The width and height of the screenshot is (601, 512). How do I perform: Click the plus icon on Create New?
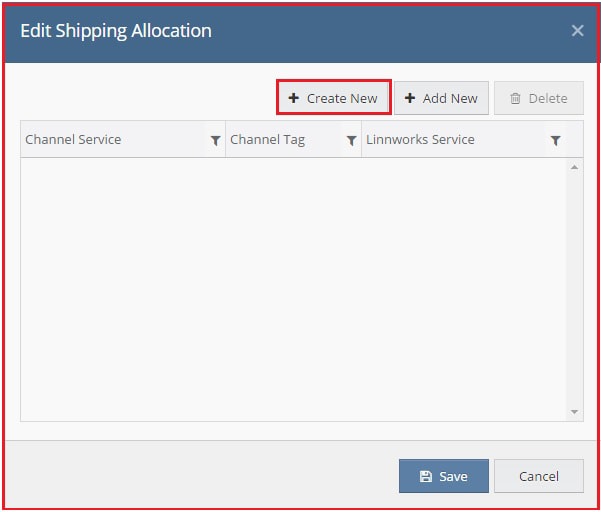pos(294,98)
